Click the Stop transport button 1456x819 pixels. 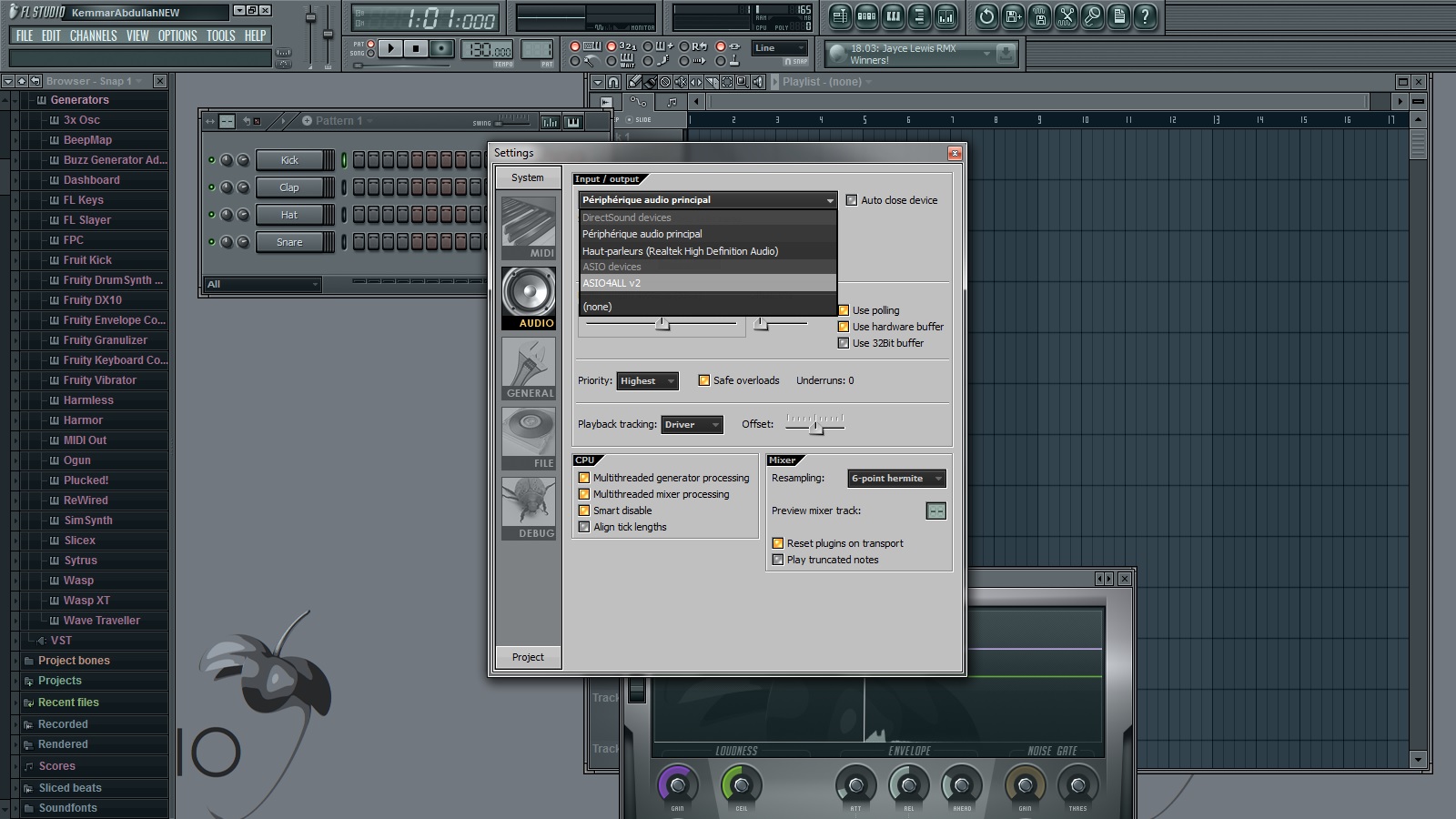pos(416,48)
